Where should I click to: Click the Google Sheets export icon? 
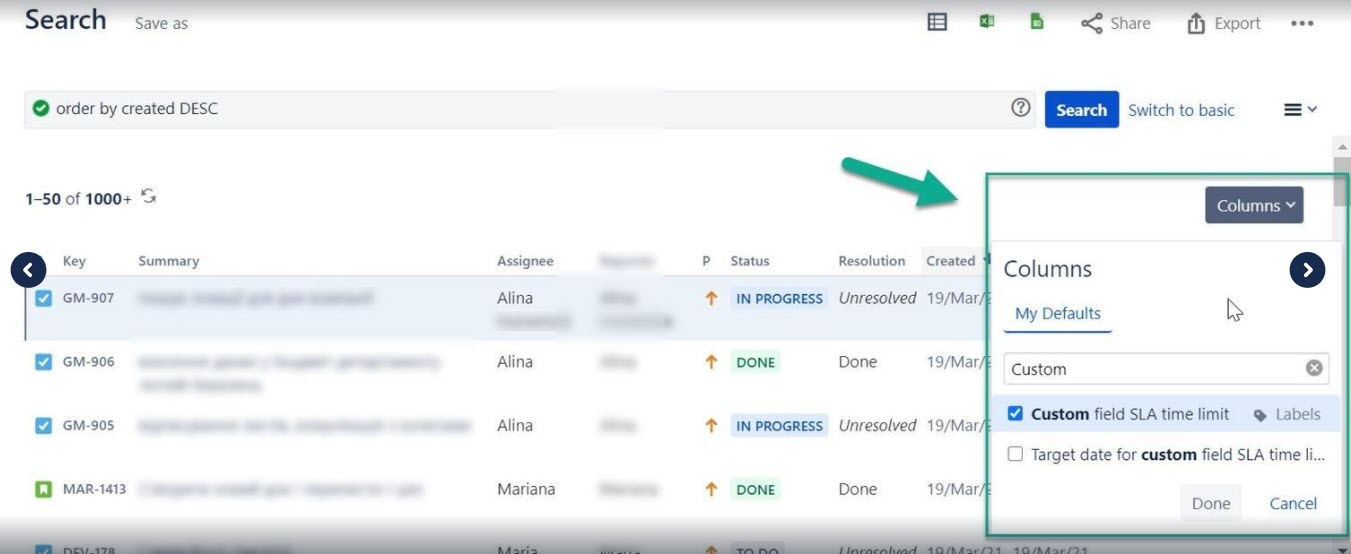[x=1037, y=22]
